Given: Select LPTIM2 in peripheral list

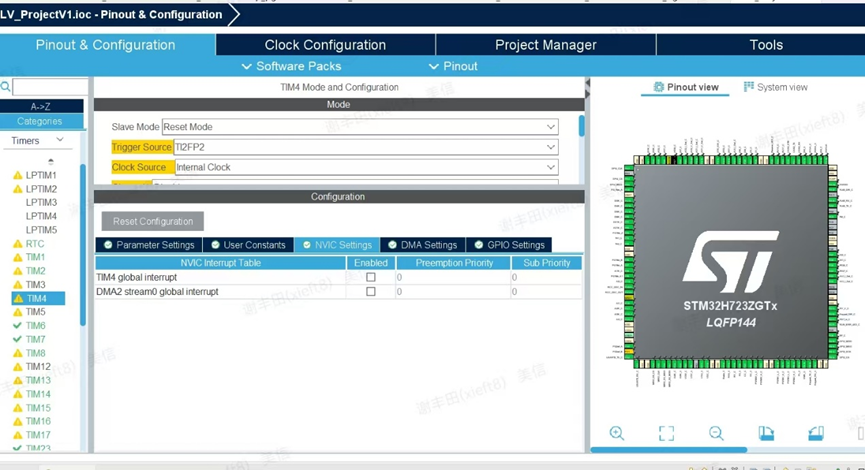Looking at the screenshot, I should tap(41, 189).
